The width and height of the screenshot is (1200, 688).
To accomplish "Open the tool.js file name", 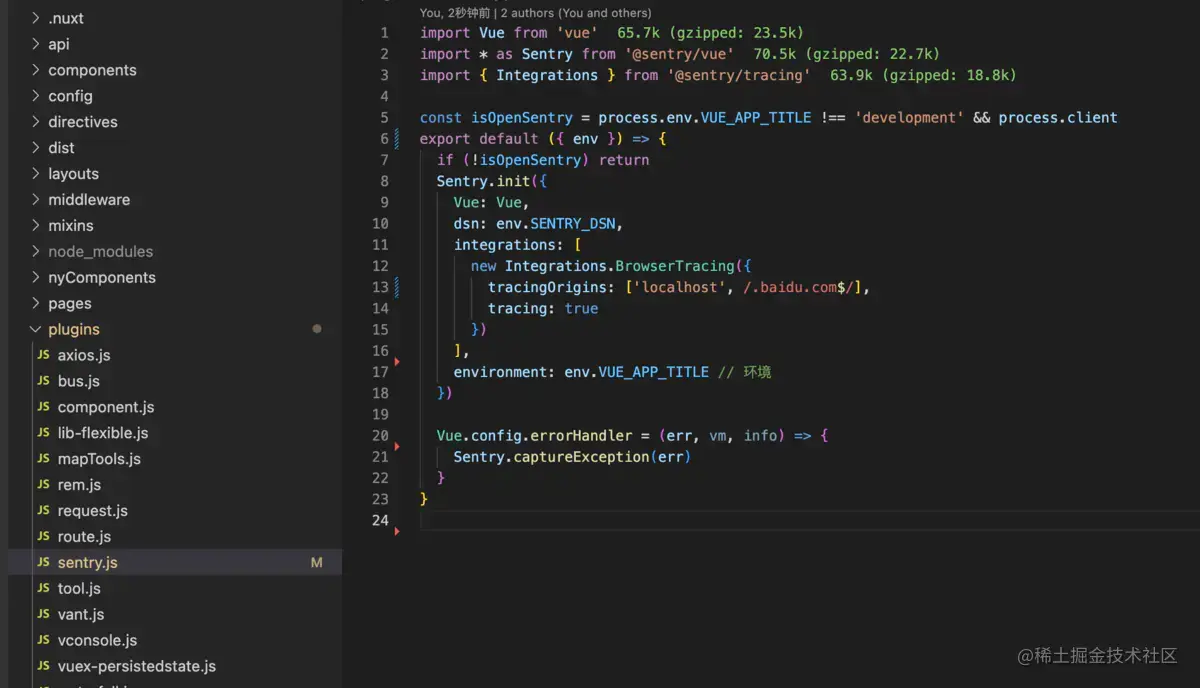I will 79,589.
